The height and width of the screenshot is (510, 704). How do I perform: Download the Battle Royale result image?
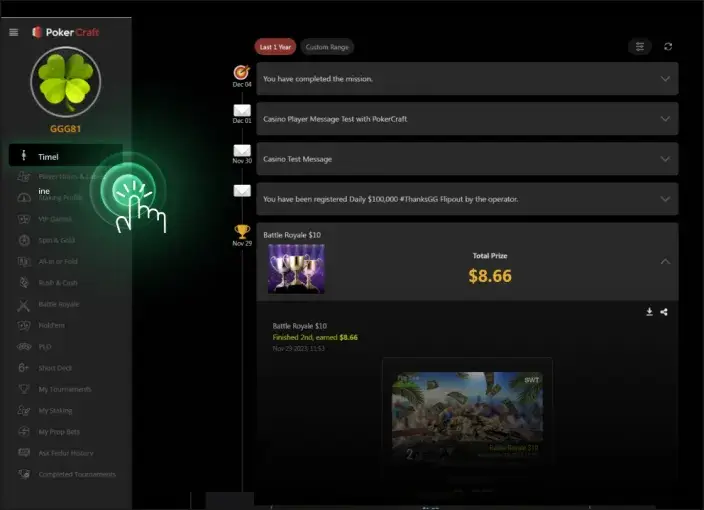(649, 312)
